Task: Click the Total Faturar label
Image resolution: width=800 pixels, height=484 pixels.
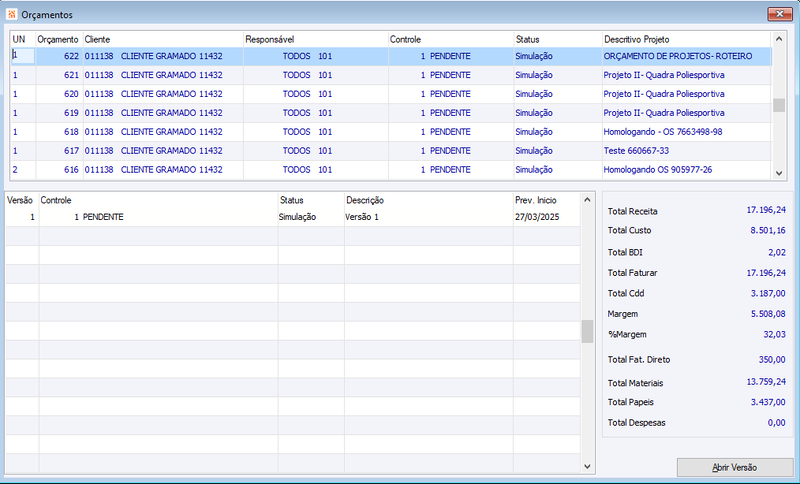Action: (x=632, y=273)
